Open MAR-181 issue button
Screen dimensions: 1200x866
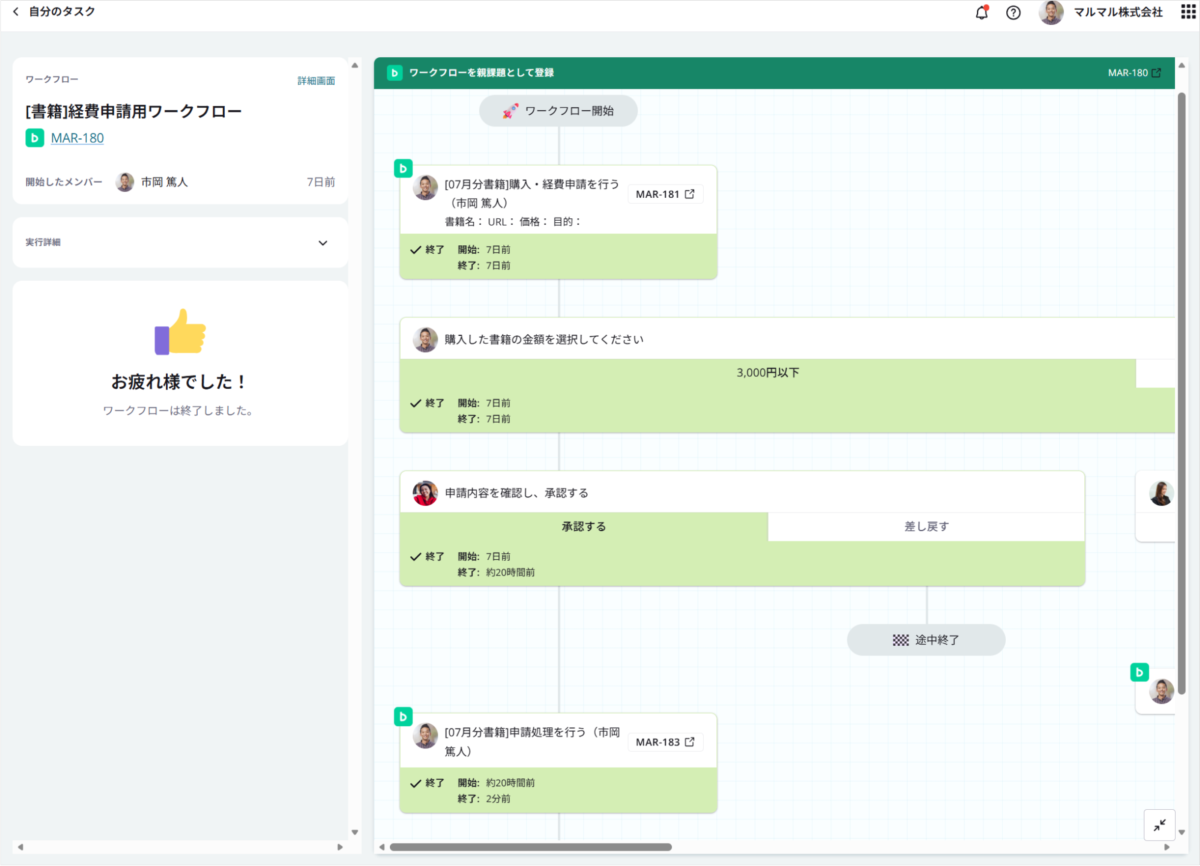tap(665, 194)
